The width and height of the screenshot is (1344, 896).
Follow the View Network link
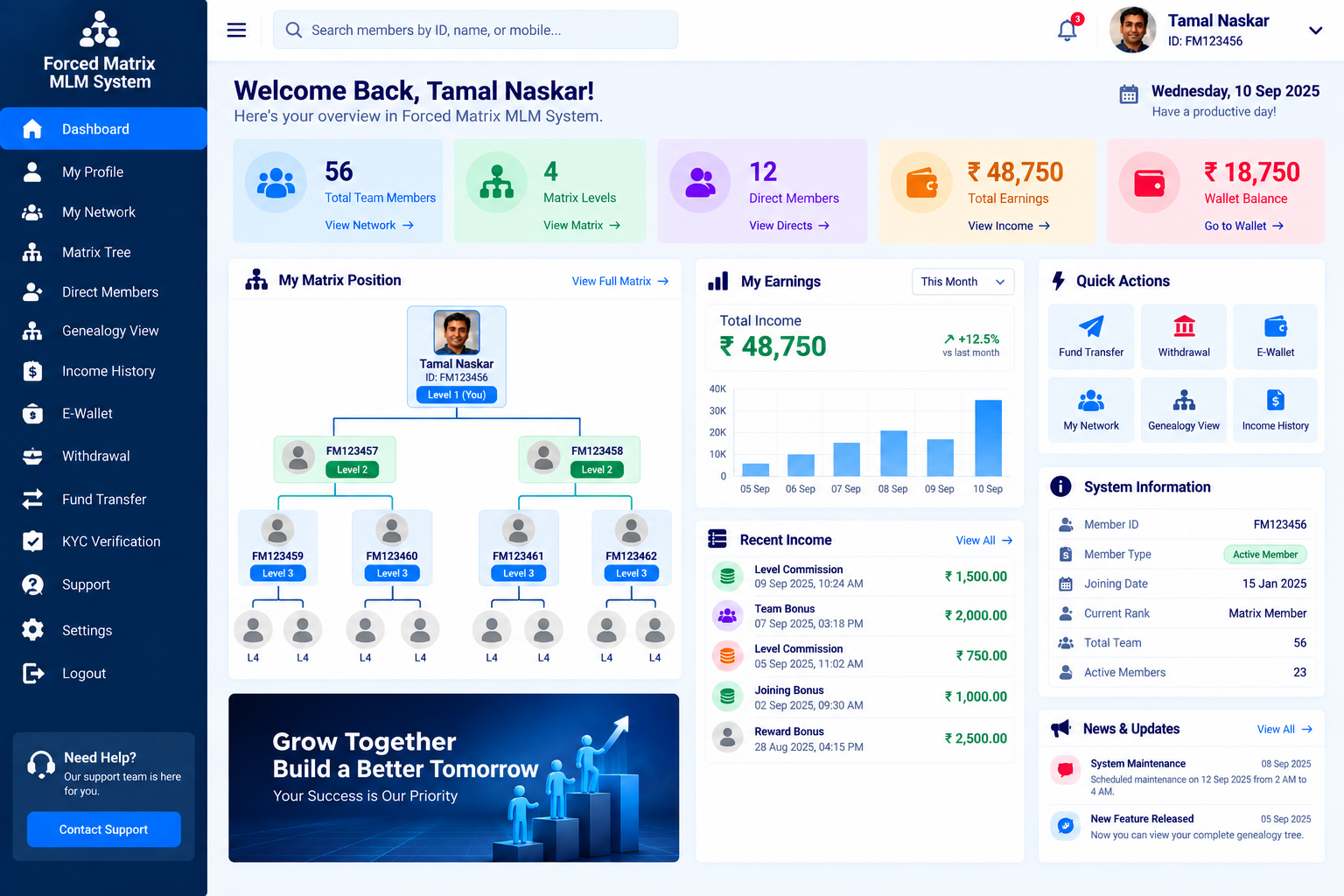(x=368, y=225)
